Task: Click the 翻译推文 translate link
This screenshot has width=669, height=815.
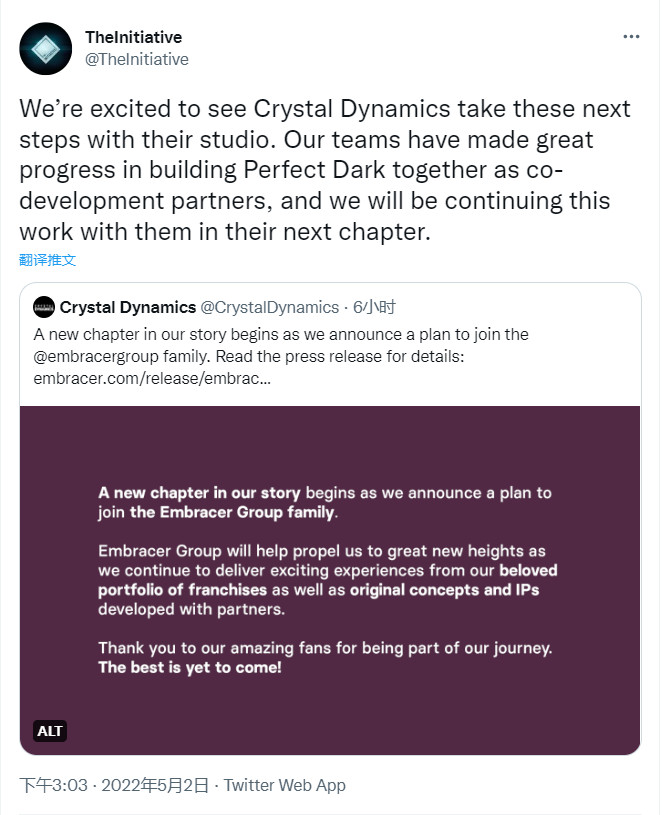Action: click(47, 260)
